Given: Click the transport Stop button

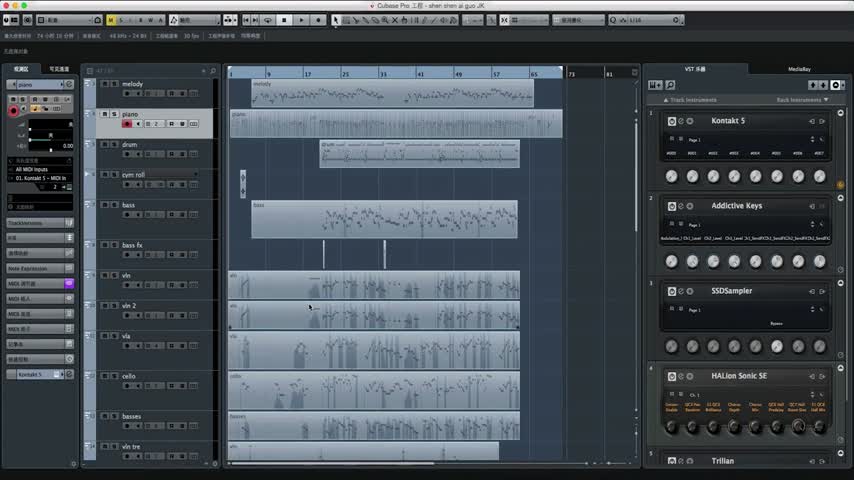Looking at the screenshot, I should (x=285, y=20).
